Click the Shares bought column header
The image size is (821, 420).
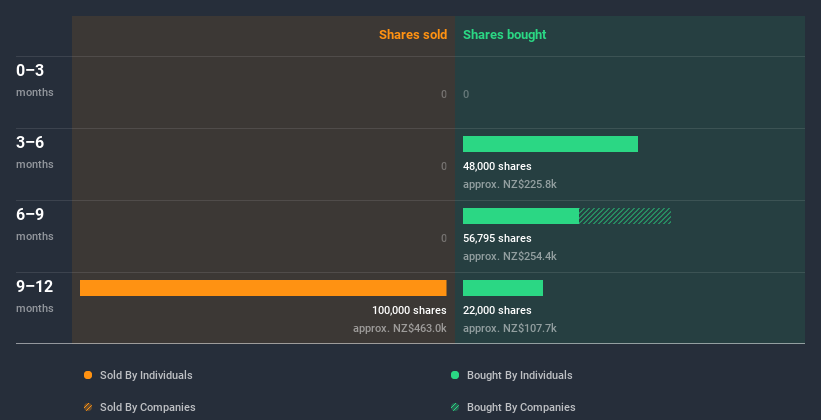[504, 35]
